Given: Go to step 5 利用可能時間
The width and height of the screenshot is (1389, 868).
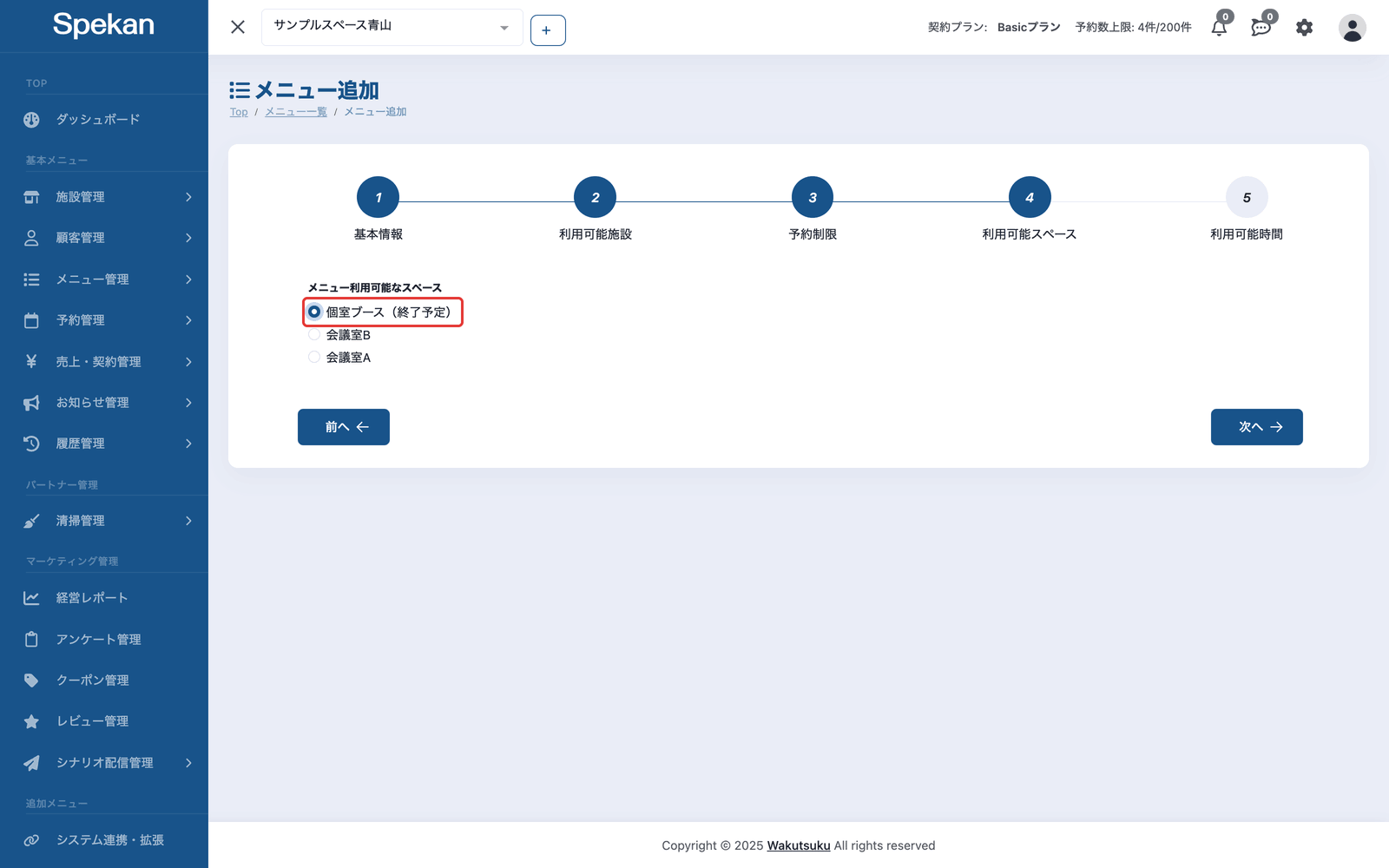Looking at the screenshot, I should click(1247, 198).
